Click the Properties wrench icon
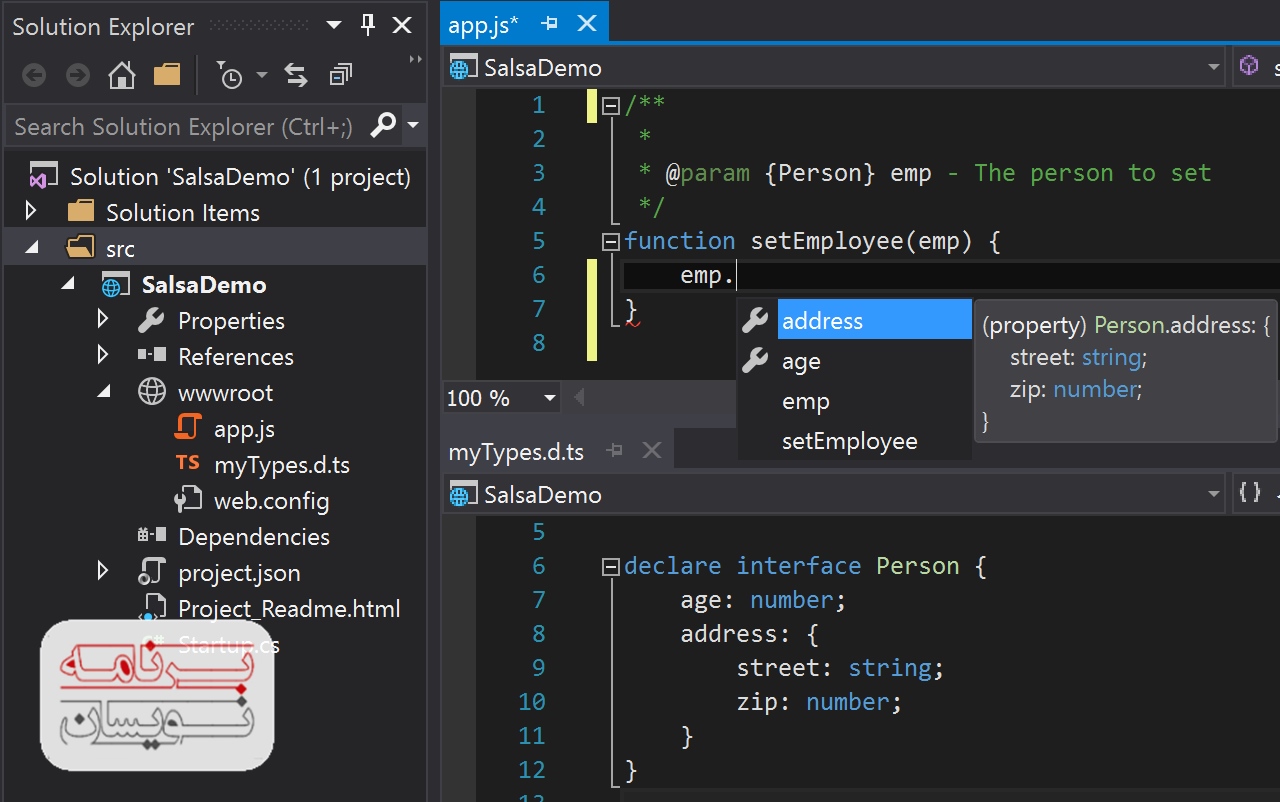1280x802 pixels. coord(151,320)
